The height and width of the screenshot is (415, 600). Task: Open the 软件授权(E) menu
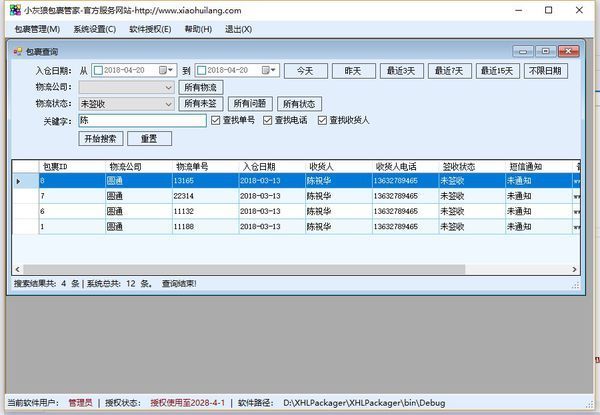click(x=150, y=29)
